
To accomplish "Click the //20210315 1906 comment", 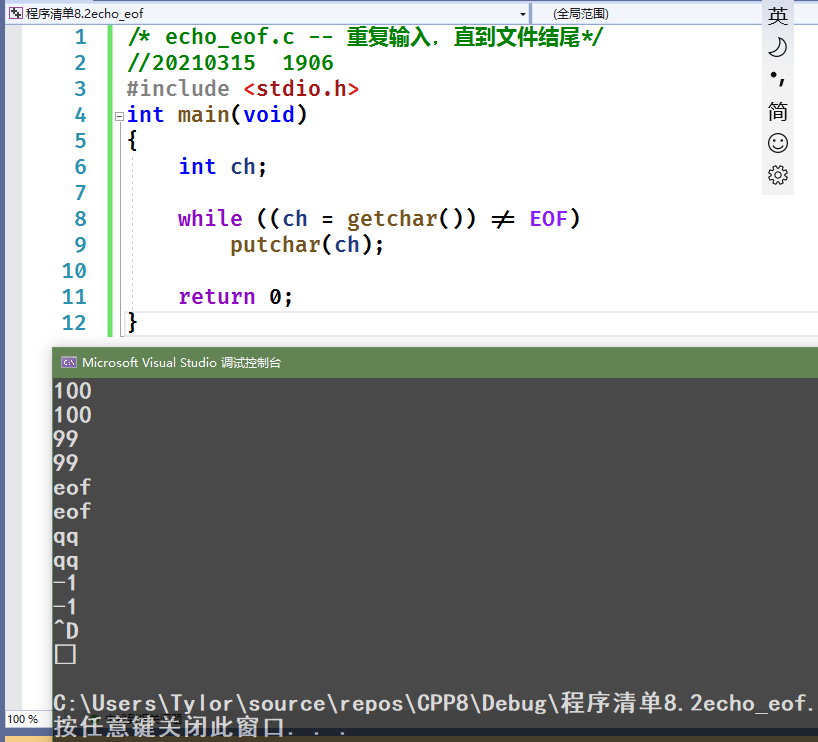I will (x=230, y=63).
